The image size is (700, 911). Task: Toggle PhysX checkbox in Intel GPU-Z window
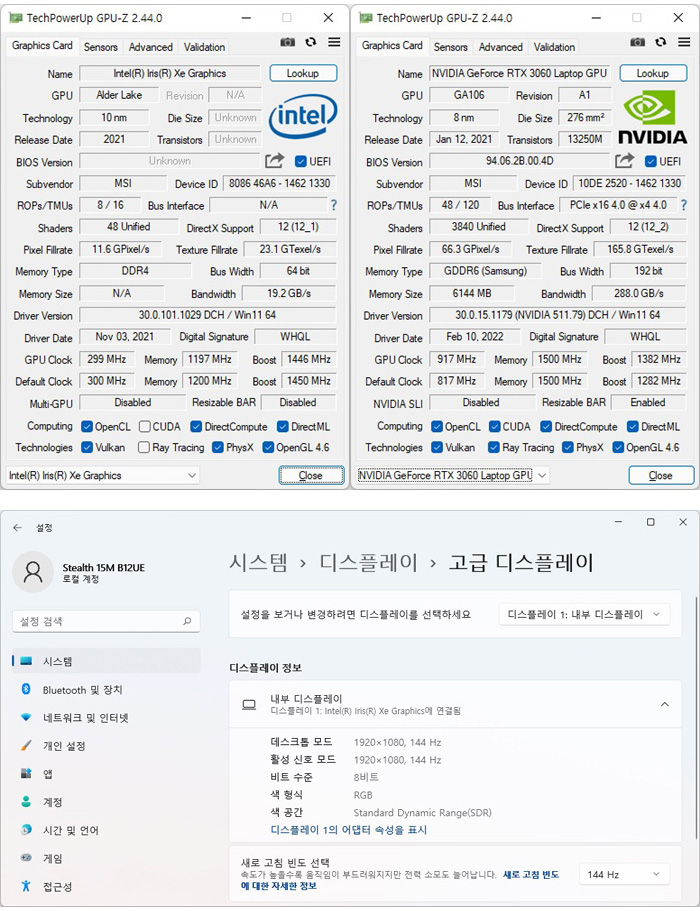pos(218,447)
